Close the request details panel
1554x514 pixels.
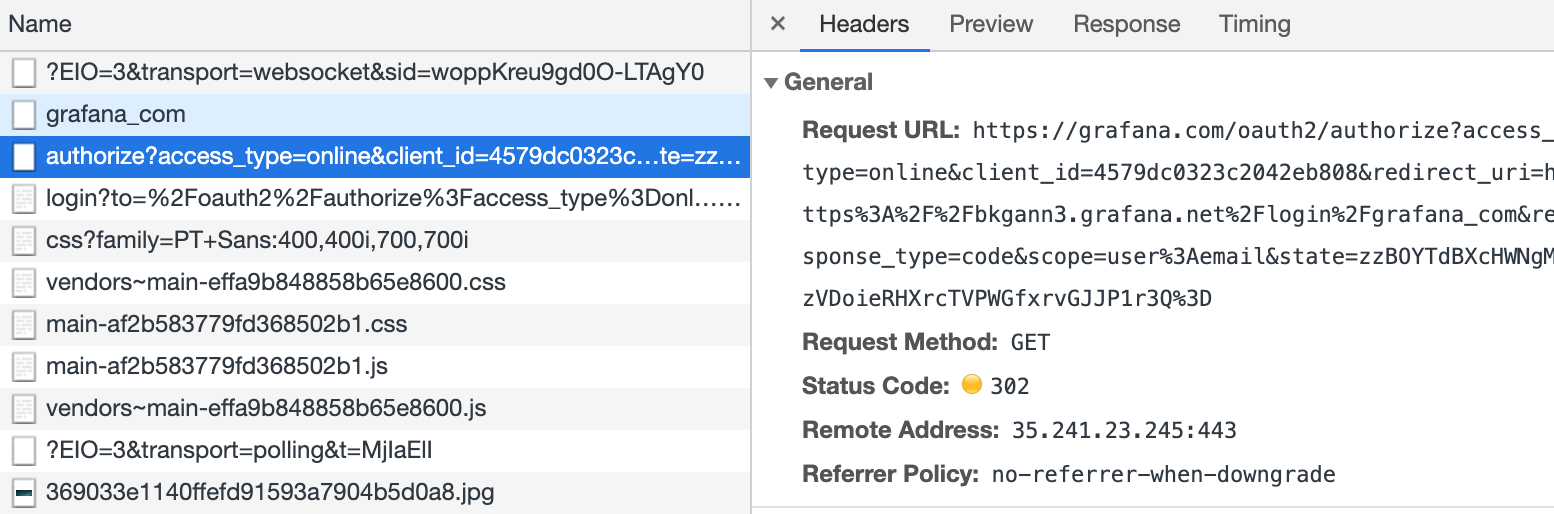tap(778, 24)
